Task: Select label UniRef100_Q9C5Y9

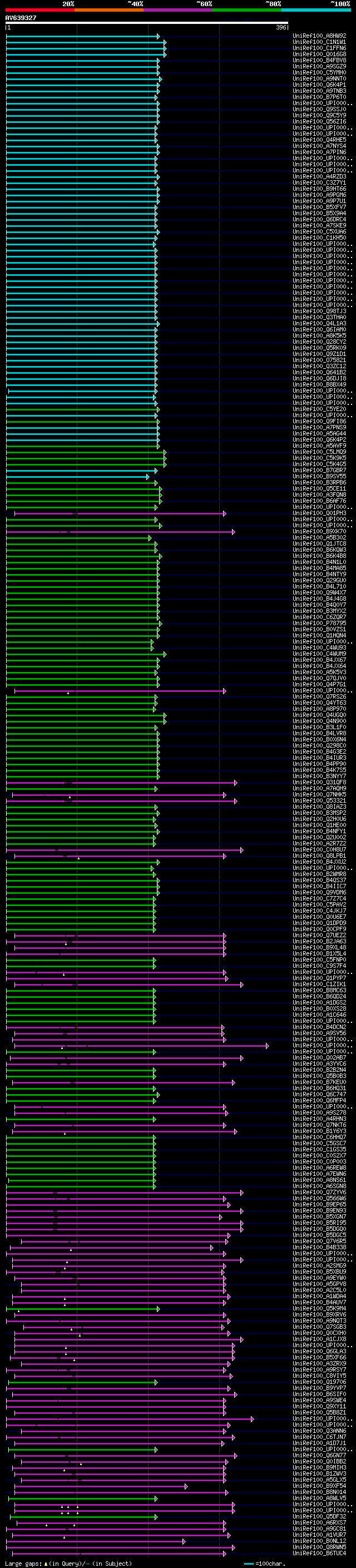Action: pyautogui.click(x=319, y=115)
